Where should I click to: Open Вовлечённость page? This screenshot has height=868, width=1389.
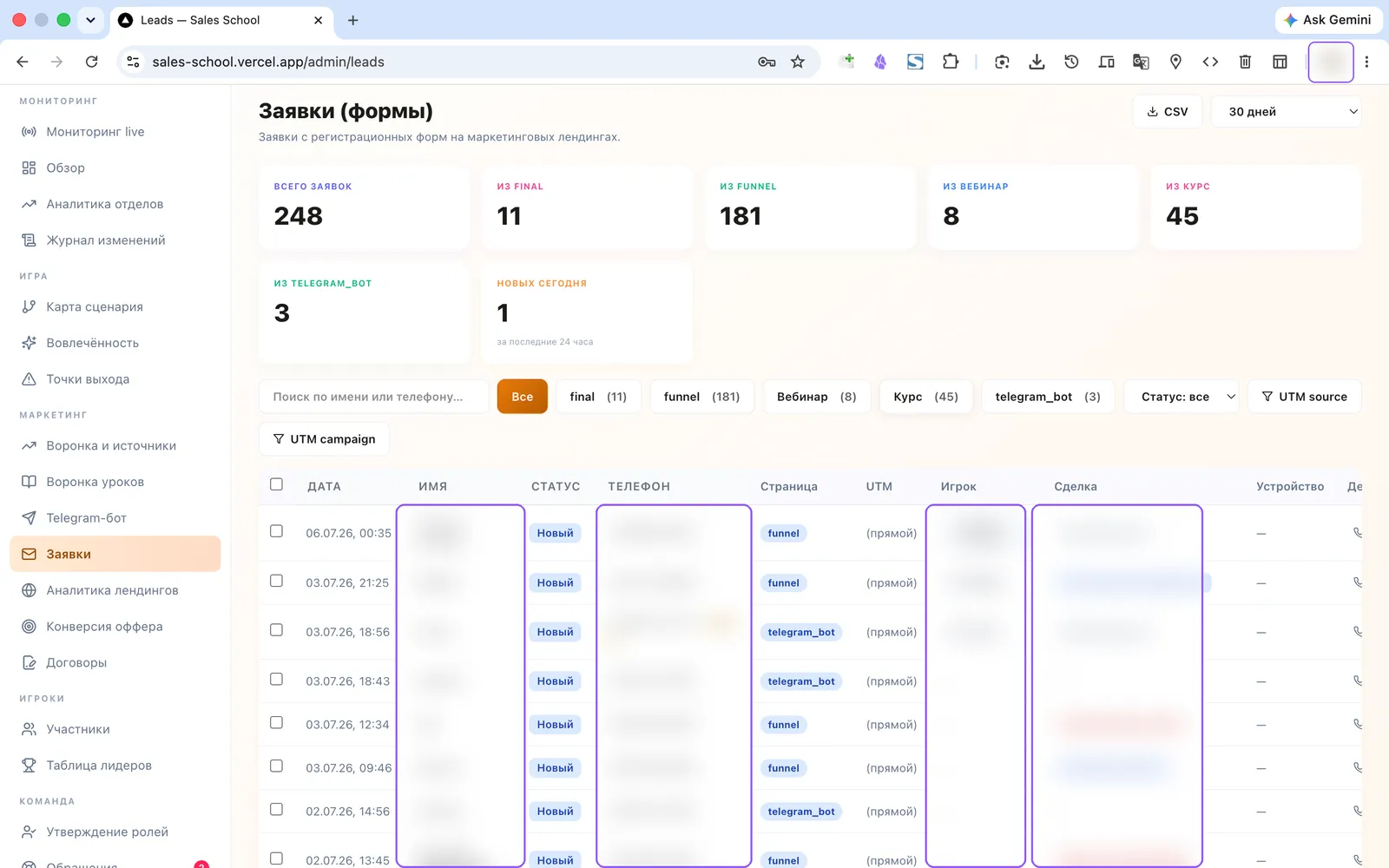92,343
